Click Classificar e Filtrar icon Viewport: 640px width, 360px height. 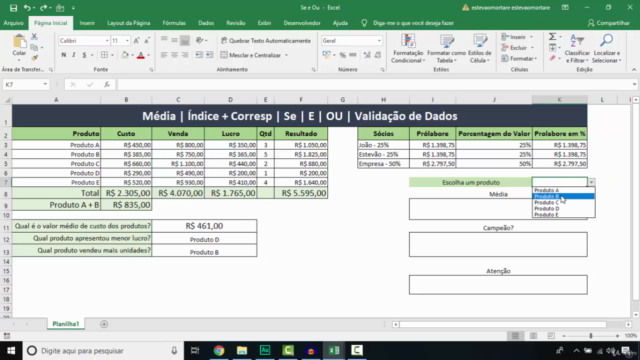[577, 49]
